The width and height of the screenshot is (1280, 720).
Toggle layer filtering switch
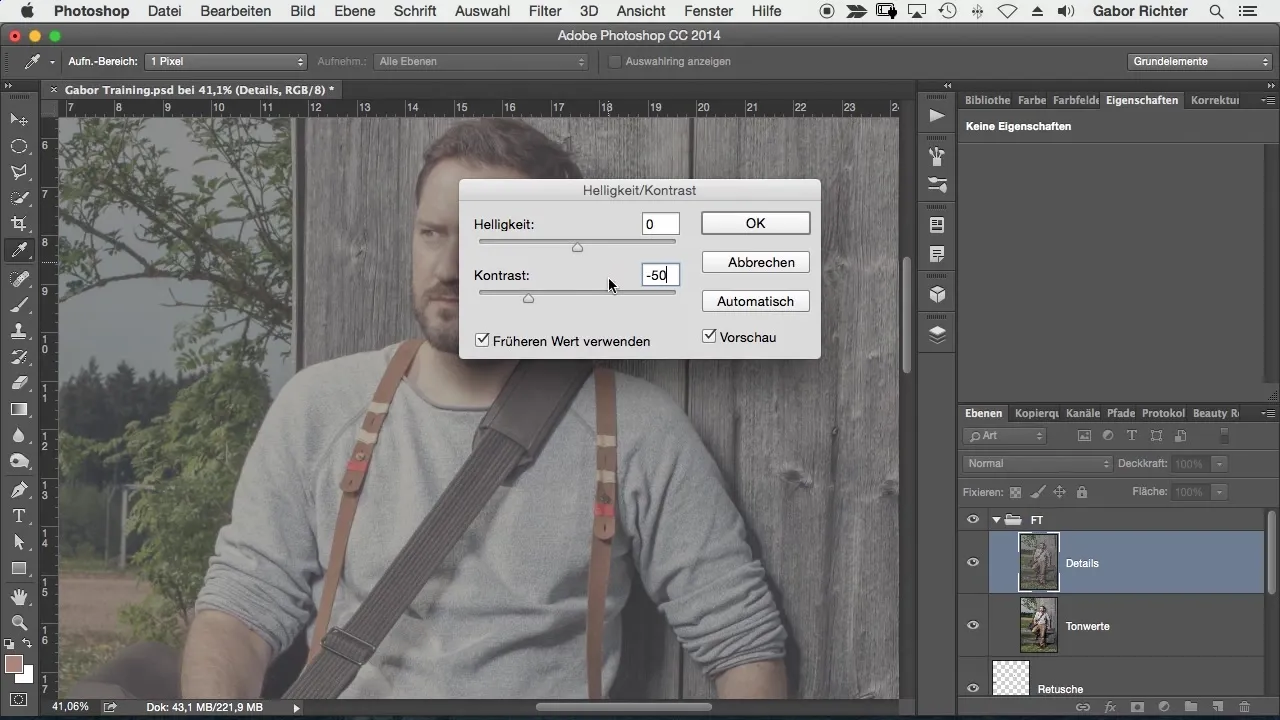pos(1226,436)
